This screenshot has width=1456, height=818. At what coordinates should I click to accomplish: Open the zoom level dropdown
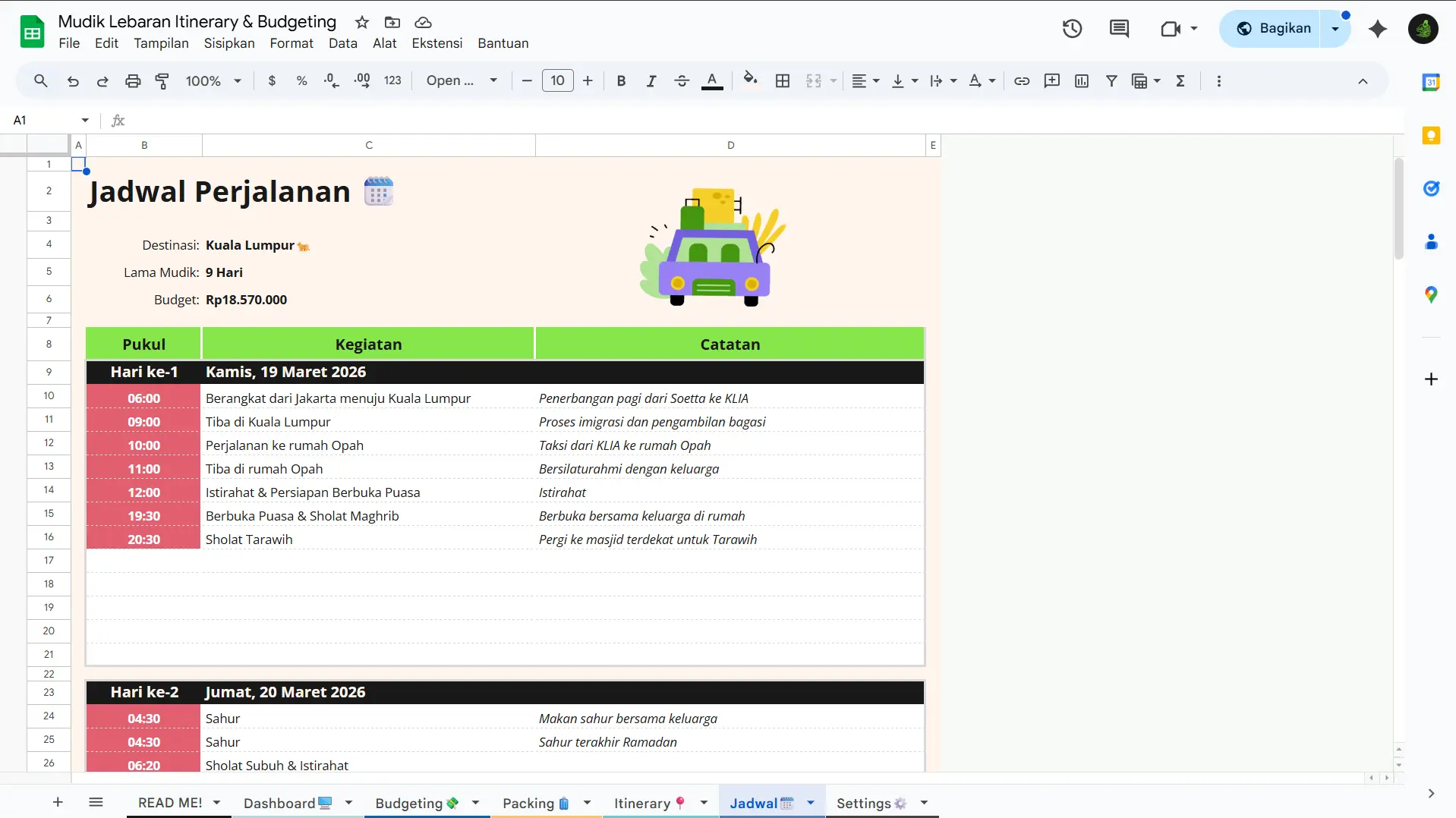[213, 80]
